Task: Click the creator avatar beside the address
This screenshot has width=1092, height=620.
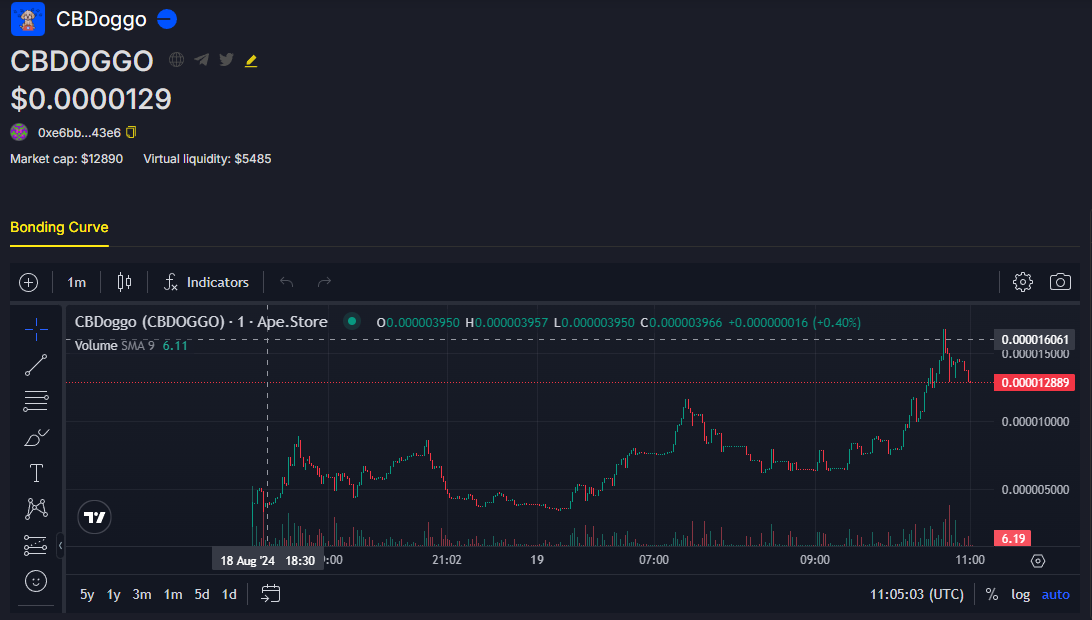Action: [x=19, y=132]
